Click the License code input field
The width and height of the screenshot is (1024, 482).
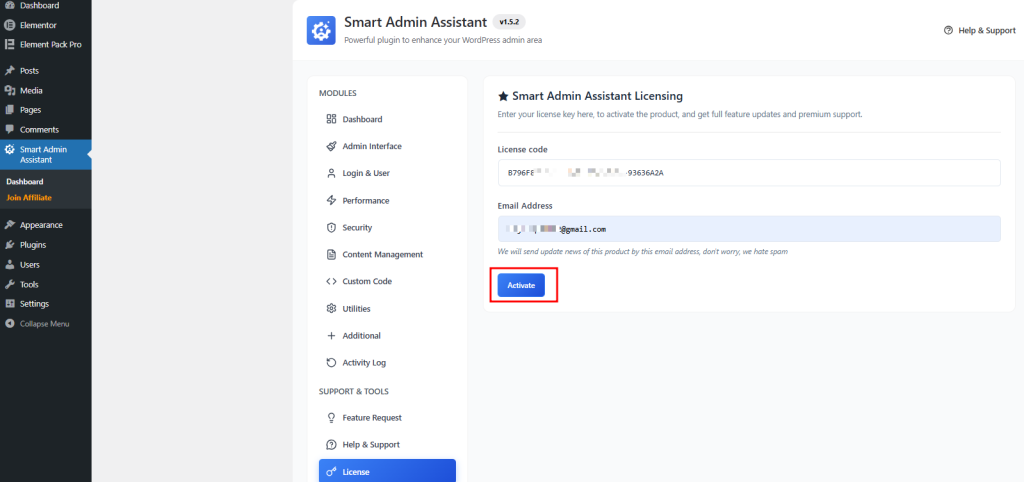pos(749,173)
